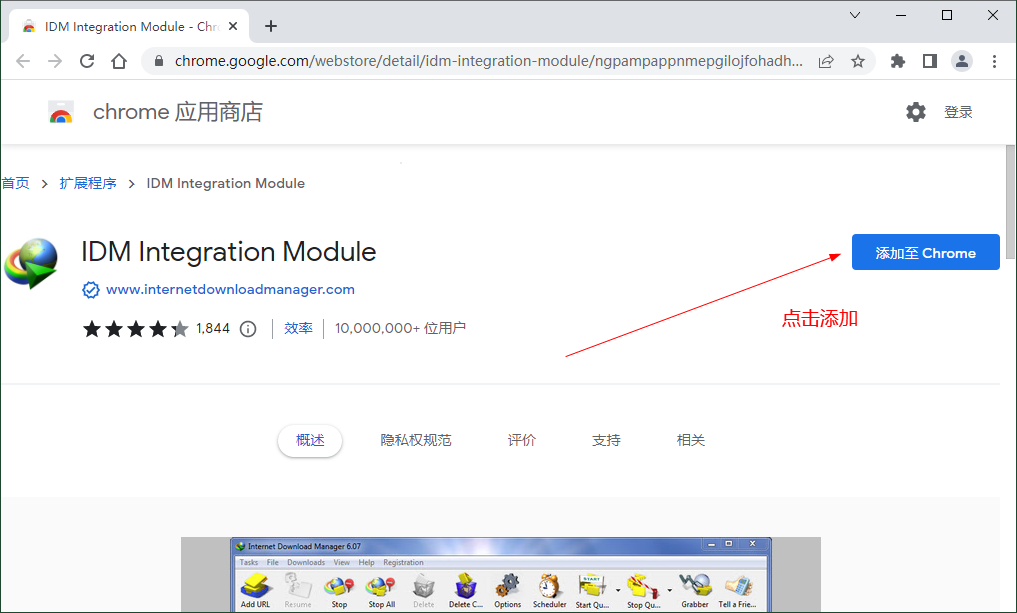This screenshot has width=1017, height=613.
Task: Click 添加至 Chrome button
Action: 926,252
